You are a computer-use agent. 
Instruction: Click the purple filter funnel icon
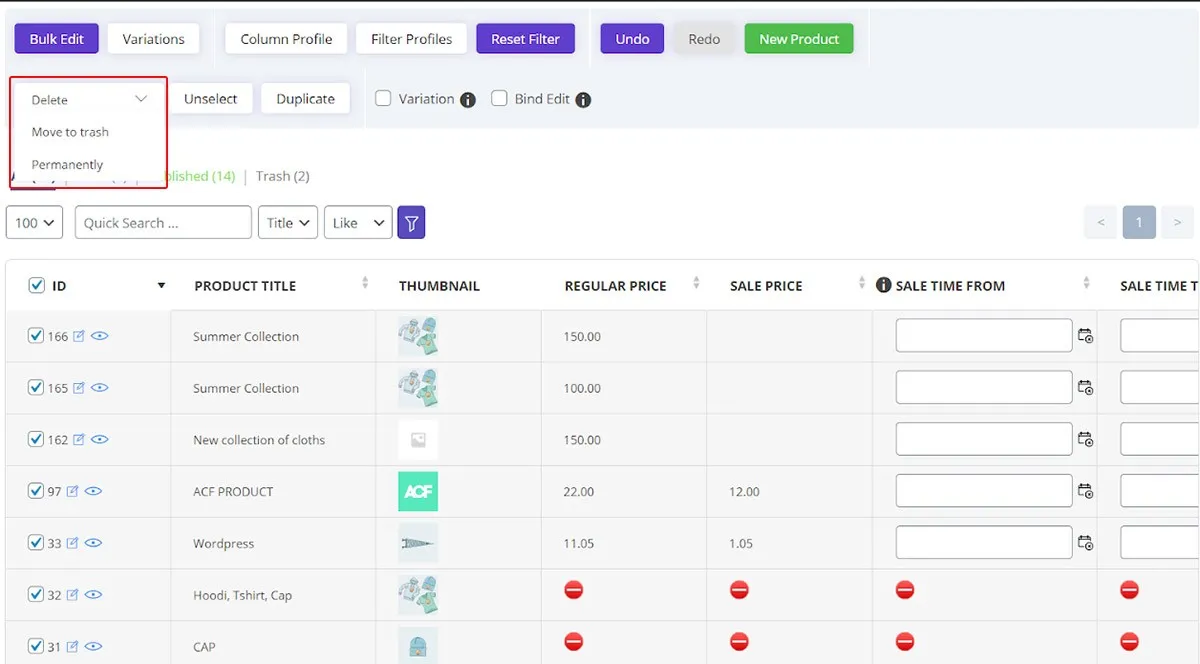pyautogui.click(x=411, y=222)
